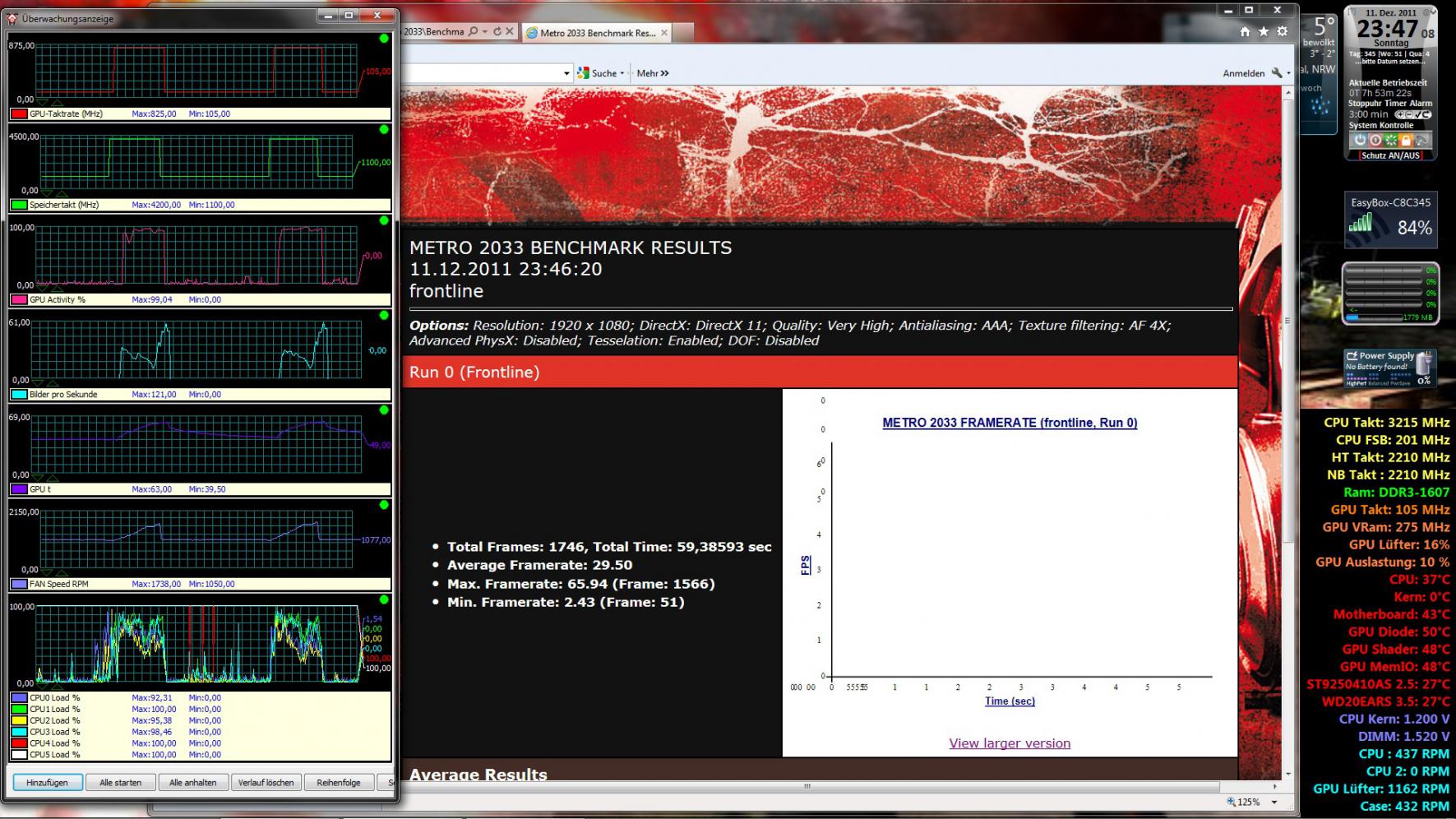Click the green restart icon in System Kontrolle
Image resolution: width=1456 pixels, height=819 pixels.
1390,140
